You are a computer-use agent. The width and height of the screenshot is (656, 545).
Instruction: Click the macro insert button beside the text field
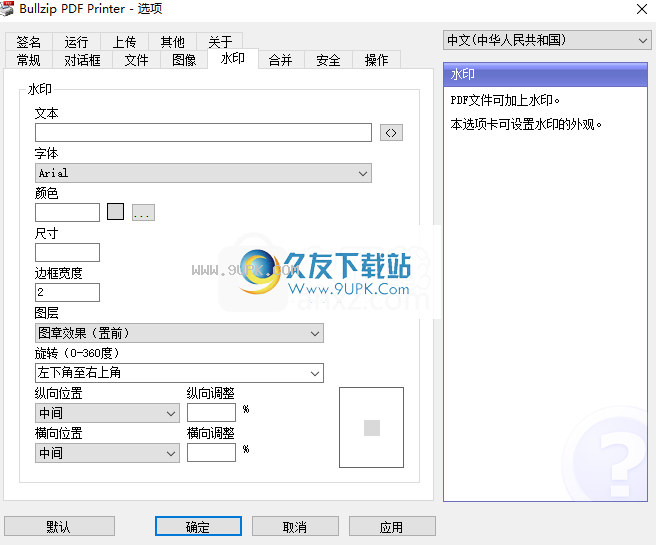[x=391, y=133]
